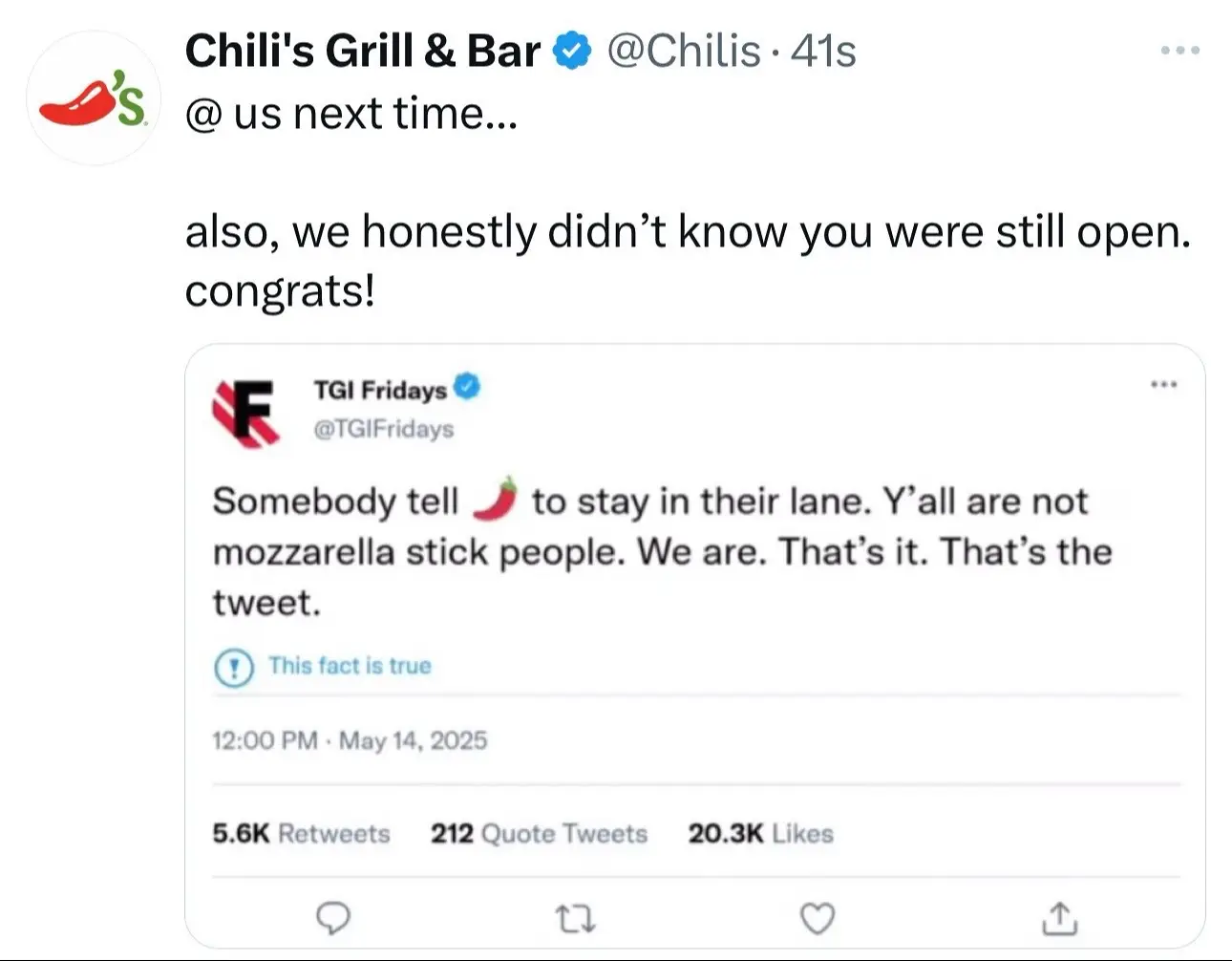View the 20.3K Likes list

pyautogui.click(x=760, y=834)
